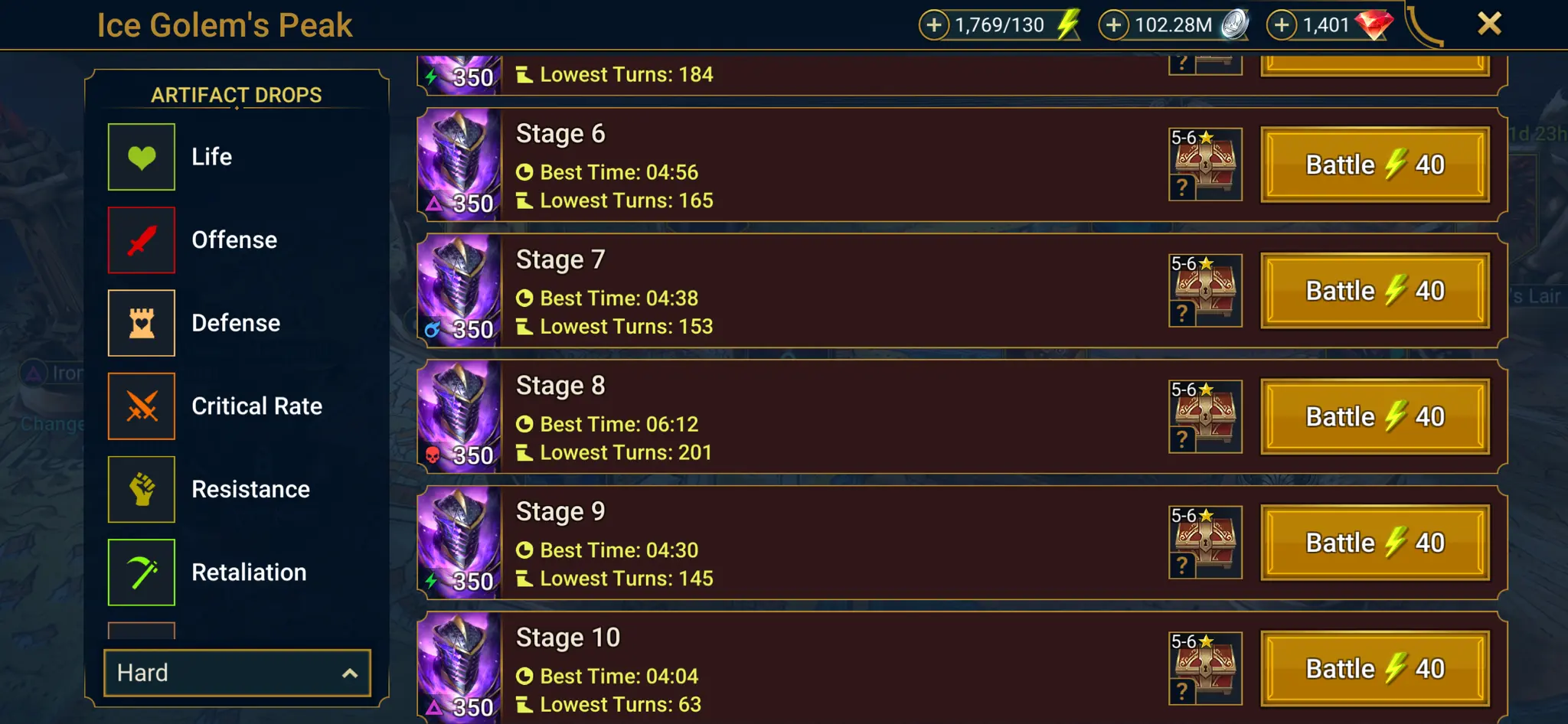This screenshot has width=1568, height=724.
Task: Add gems with the plus icon
Action: click(1282, 25)
